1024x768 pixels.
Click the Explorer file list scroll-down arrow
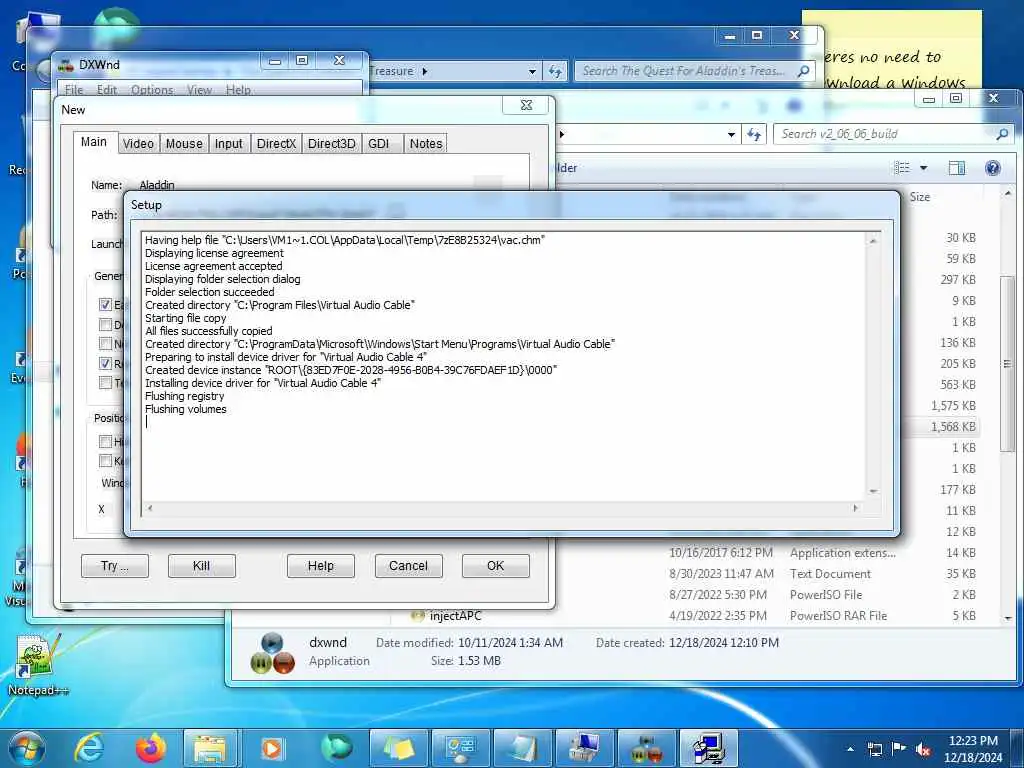1008,617
